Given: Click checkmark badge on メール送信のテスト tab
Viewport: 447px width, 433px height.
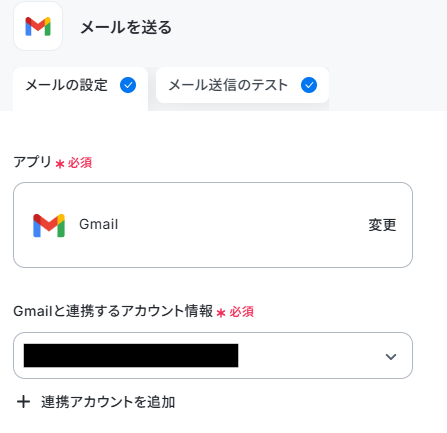Looking at the screenshot, I should coord(309,85).
